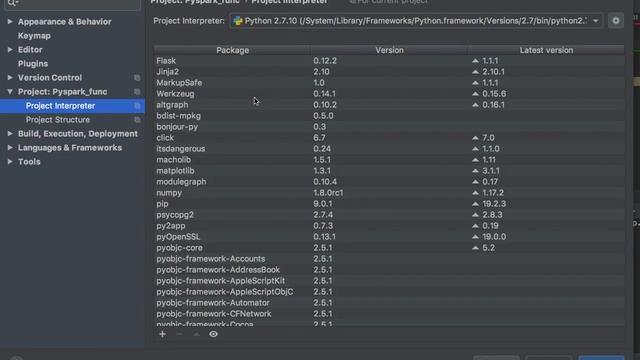Image resolution: width=640 pixels, height=360 pixels.
Task: Click the interpreter settings gear icon
Action: [616, 21]
